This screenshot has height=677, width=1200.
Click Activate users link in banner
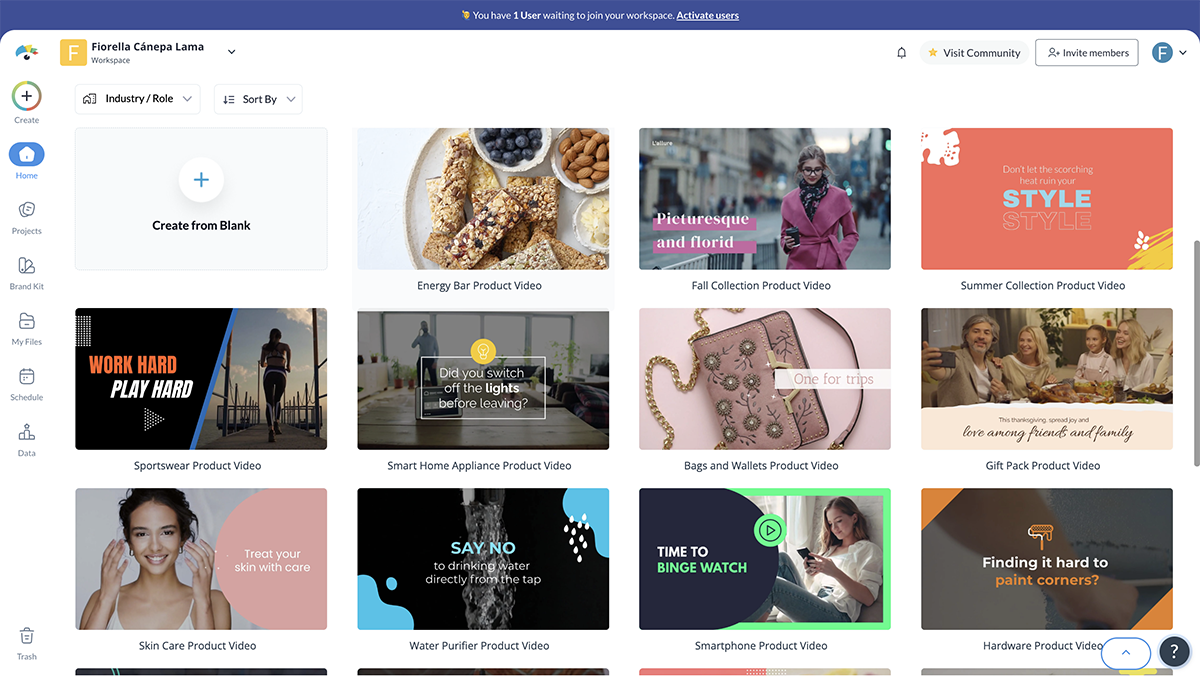click(x=708, y=15)
